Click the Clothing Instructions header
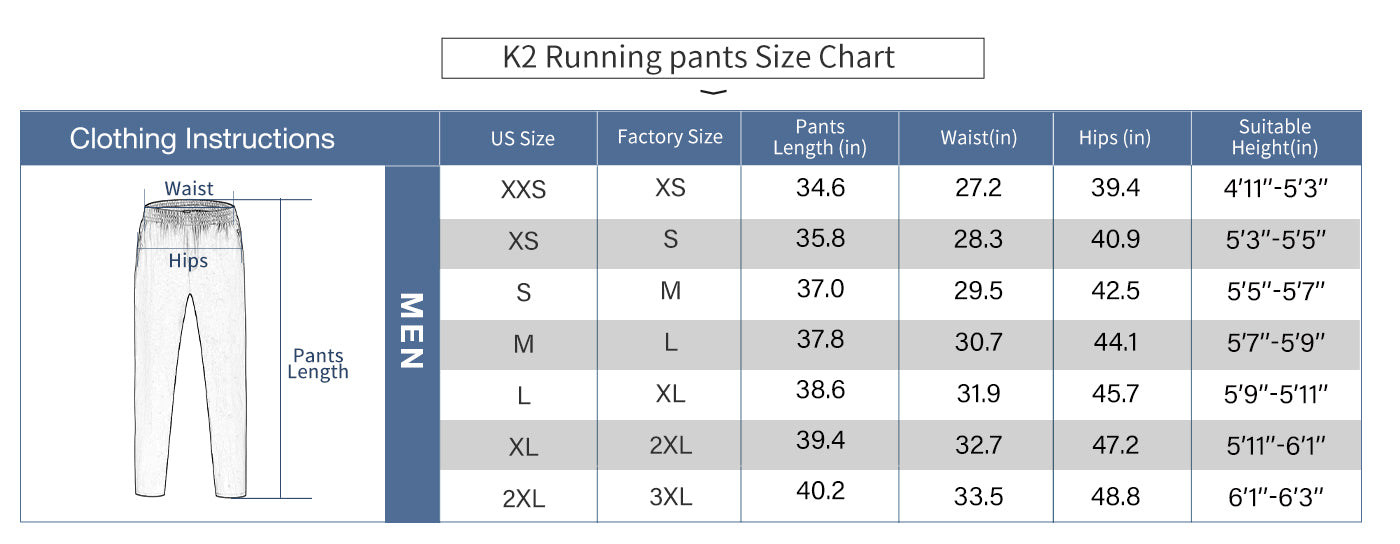Screen dimensions: 1400x544 coord(202,138)
